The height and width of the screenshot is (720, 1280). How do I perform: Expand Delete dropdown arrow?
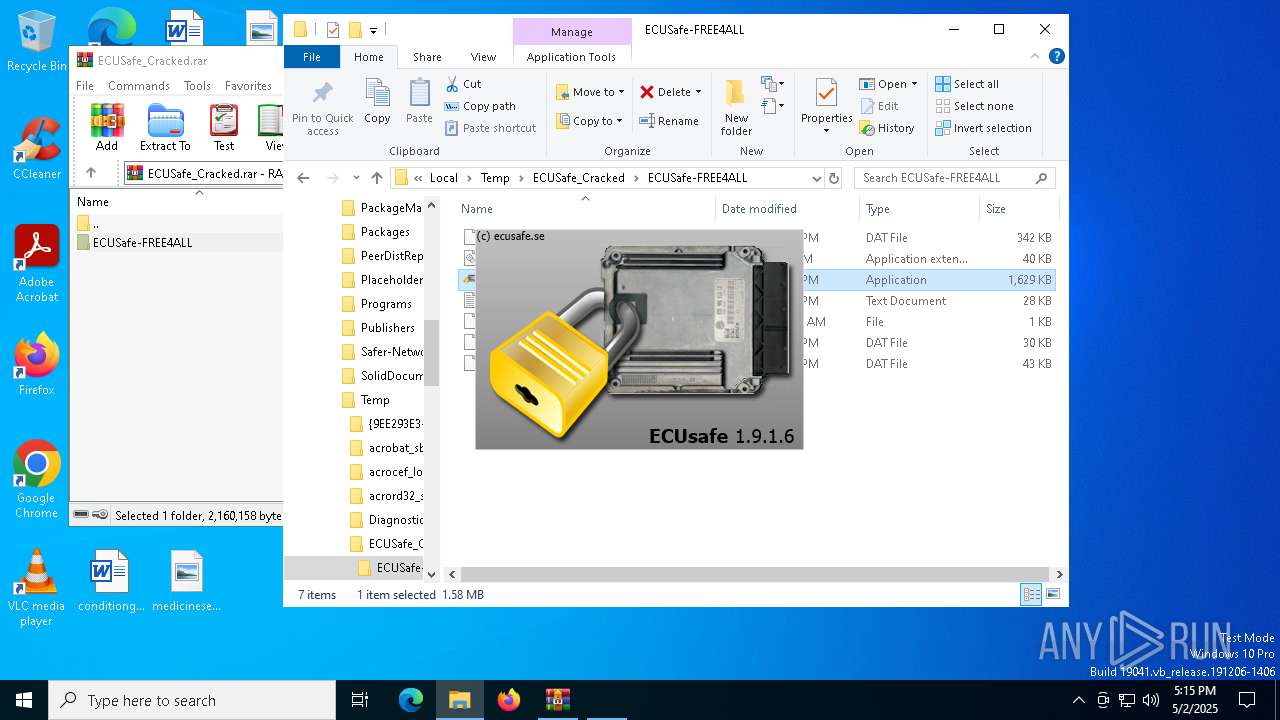698,92
